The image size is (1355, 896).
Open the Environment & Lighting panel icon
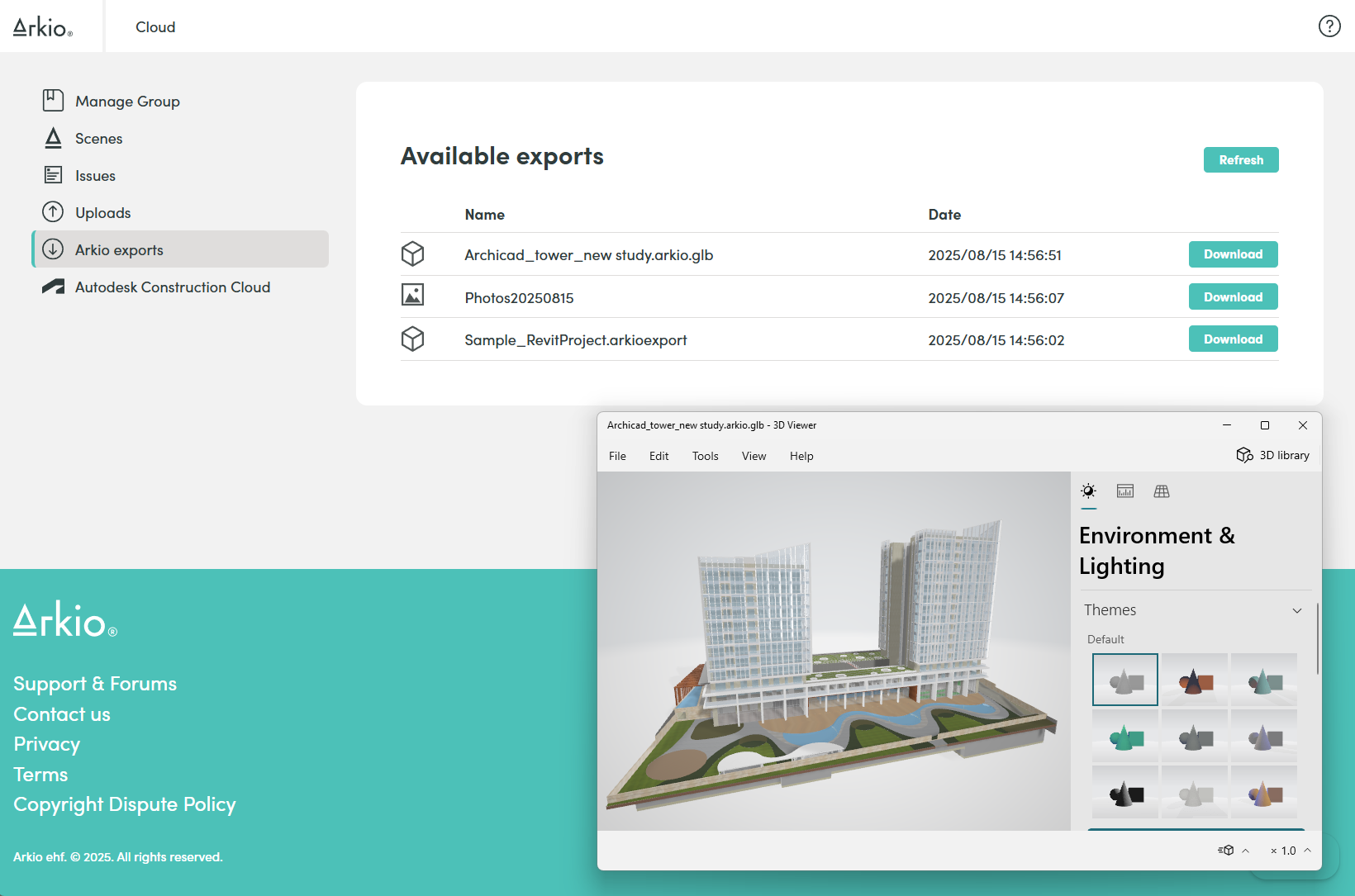[x=1088, y=491]
